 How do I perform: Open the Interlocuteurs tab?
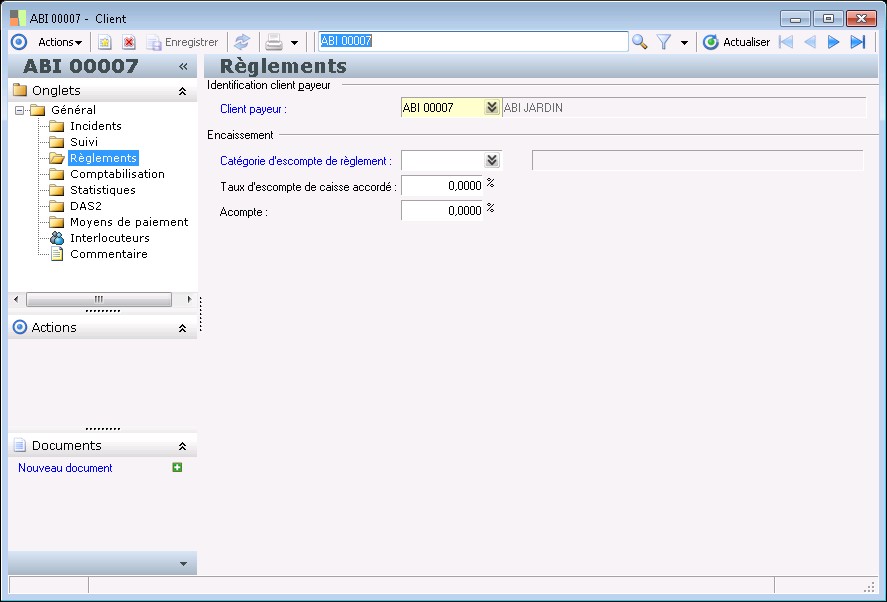click(x=110, y=238)
